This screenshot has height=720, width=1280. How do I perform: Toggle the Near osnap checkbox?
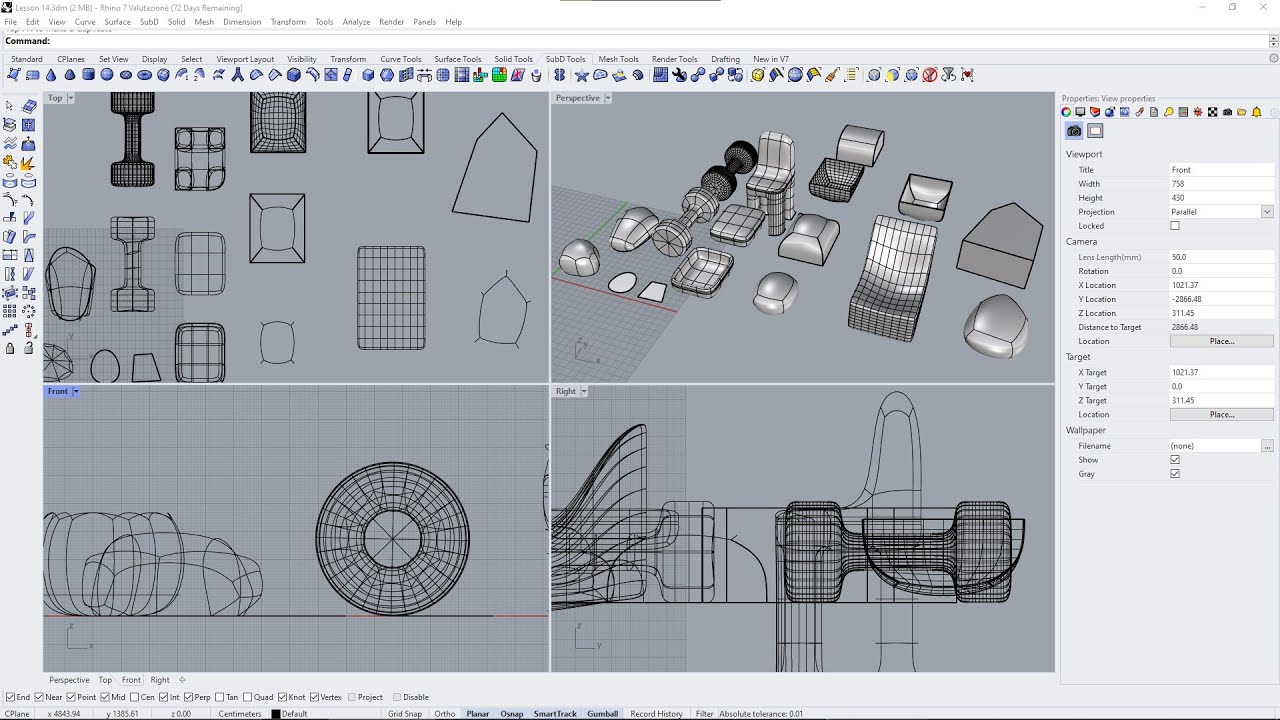pyautogui.click(x=39, y=697)
